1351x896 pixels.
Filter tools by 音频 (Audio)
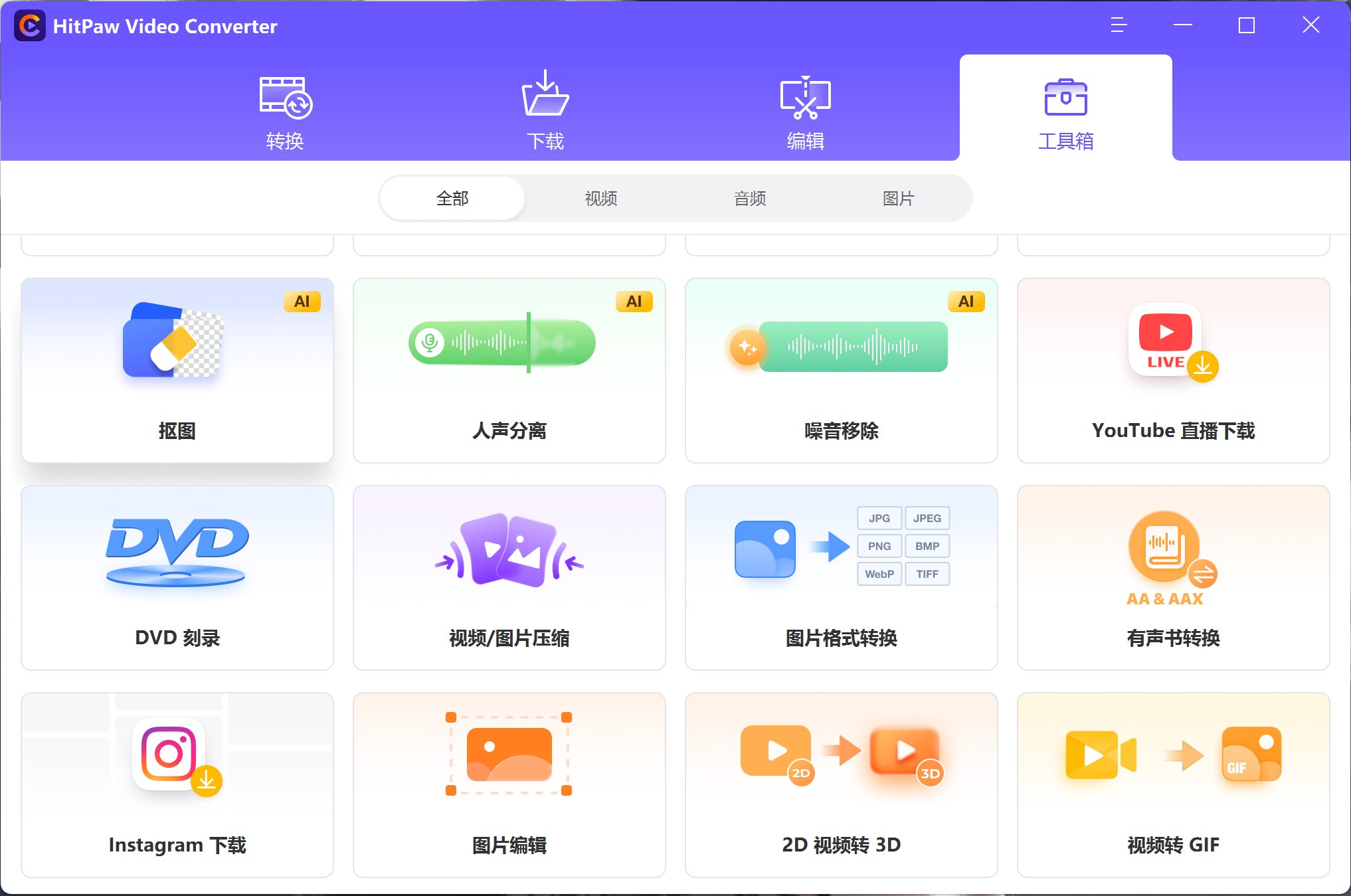coord(750,198)
